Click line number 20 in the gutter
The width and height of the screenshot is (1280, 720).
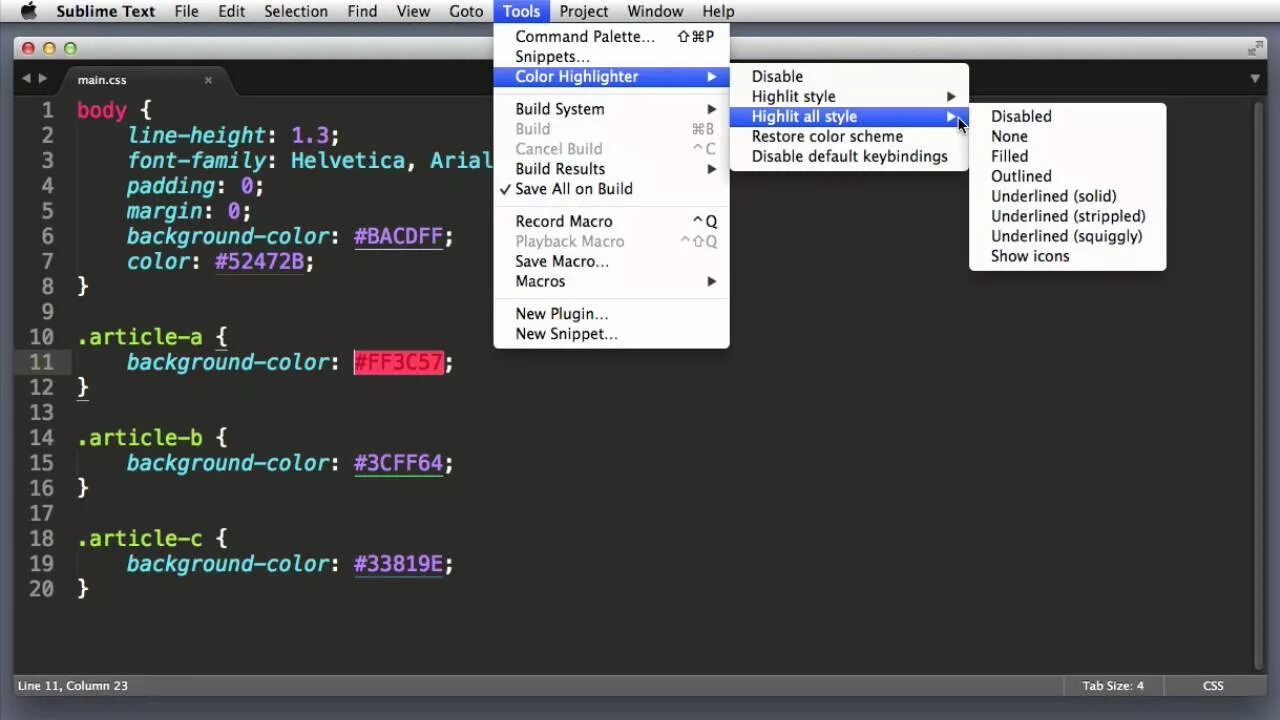point(41,589)
